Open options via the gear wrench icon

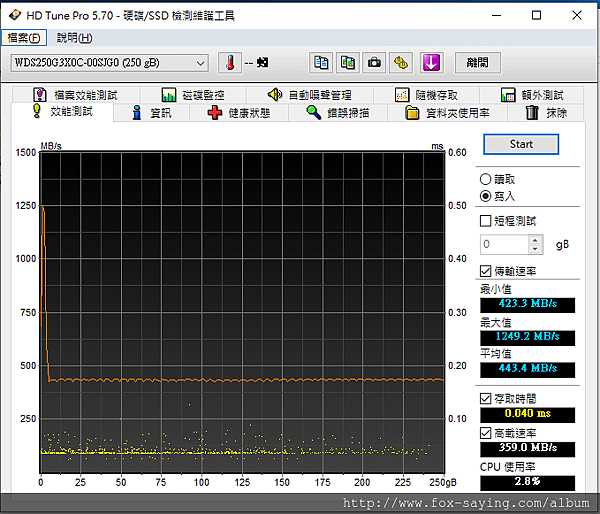[x=401, y=63]
